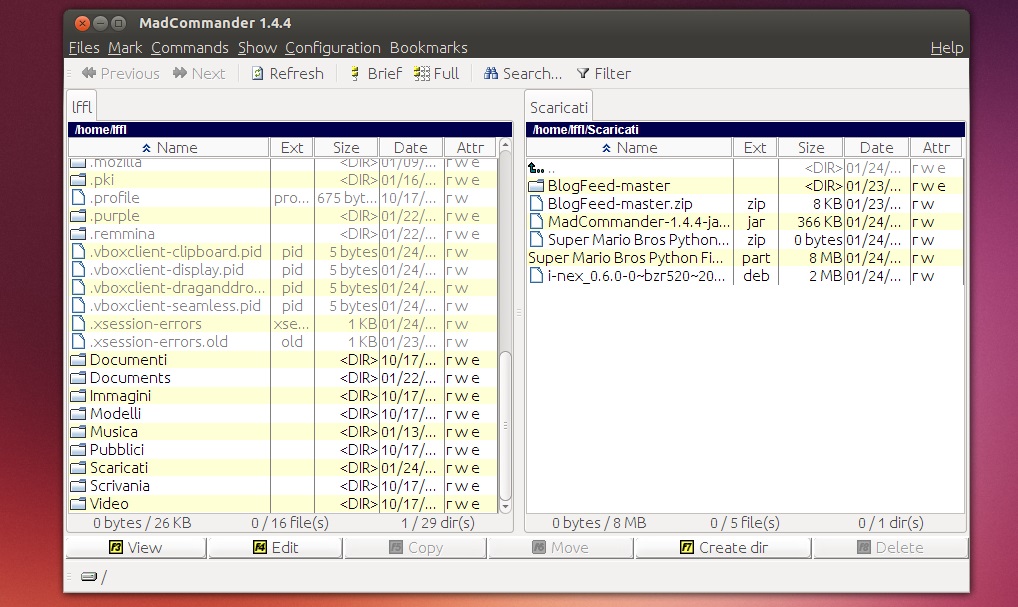
Task: Select the i-nex deb file icon
Action: click(x=536, y=276)
